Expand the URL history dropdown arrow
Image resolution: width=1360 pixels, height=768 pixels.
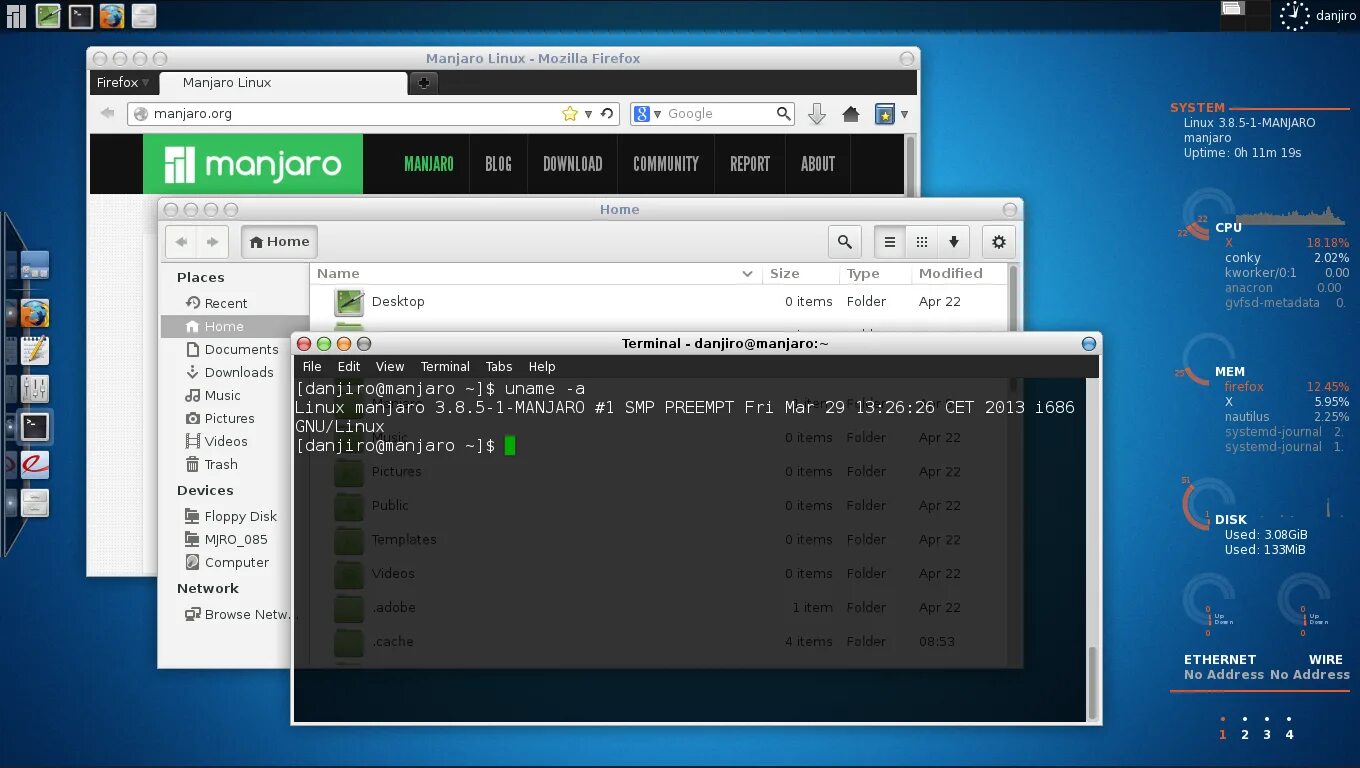pyautogui.click(x=589, y=114)
